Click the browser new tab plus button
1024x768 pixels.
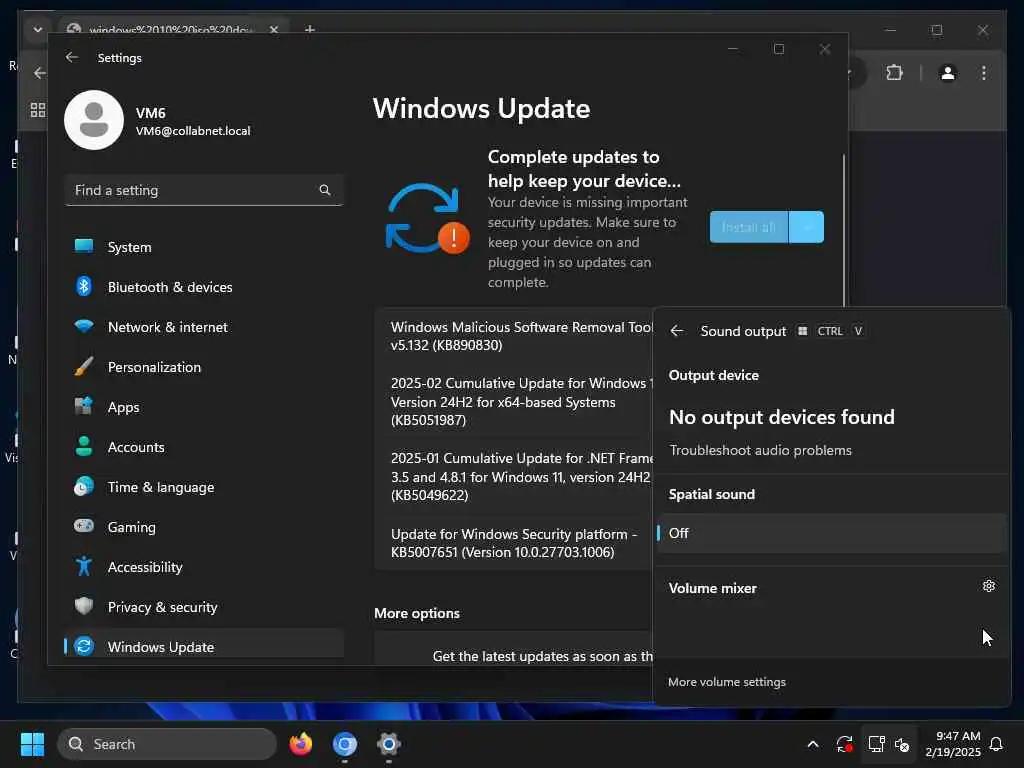click(x=310, y=29)
